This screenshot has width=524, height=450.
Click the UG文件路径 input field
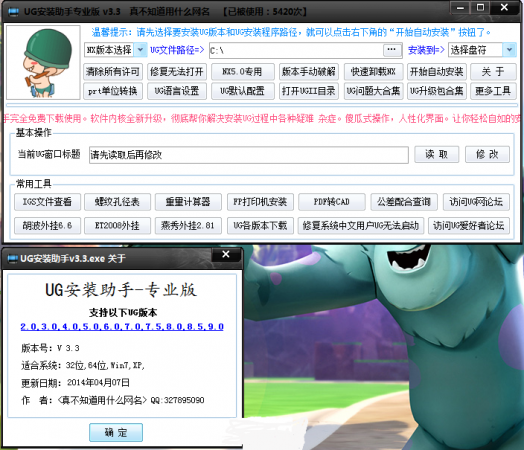coord(296,50)
